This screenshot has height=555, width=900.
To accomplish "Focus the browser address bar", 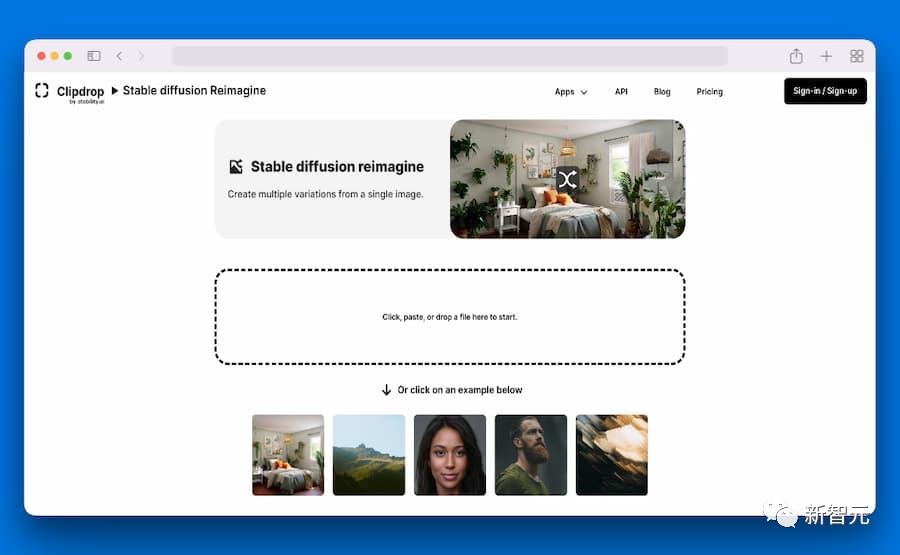I will point(450,56).
